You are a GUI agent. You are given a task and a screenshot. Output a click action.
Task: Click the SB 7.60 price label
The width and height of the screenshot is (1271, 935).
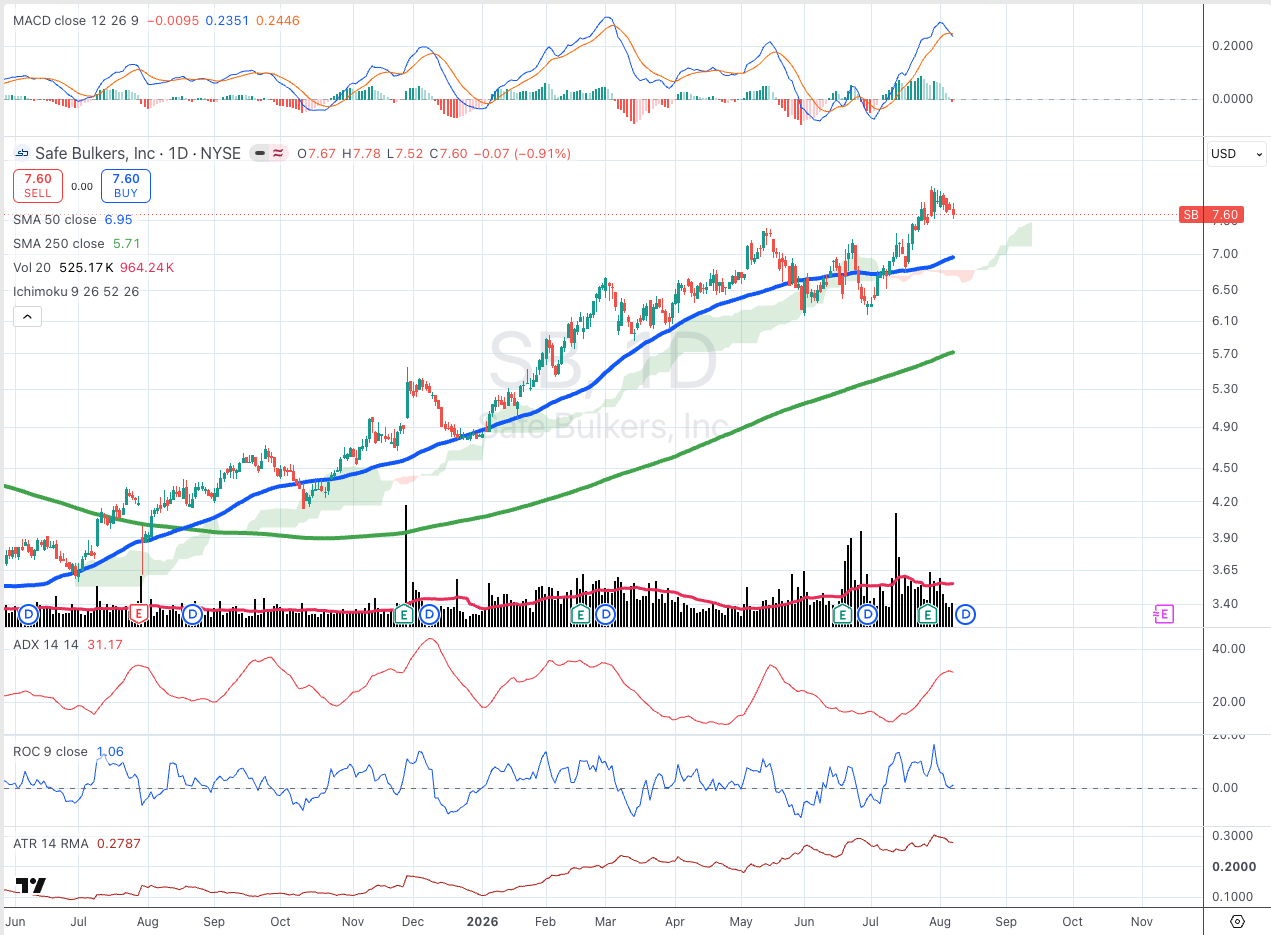1211,214
